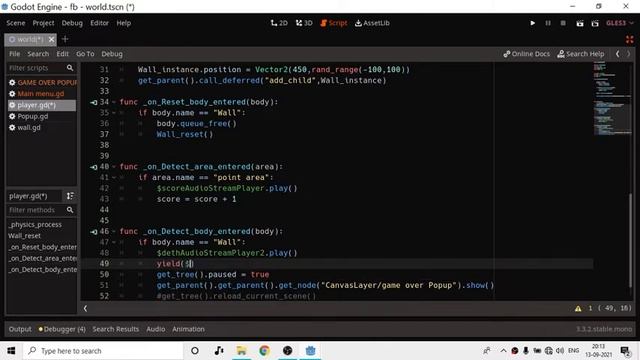Image resolution: width=640 pixels, height=360 pixels.
Task: Open the Output panel
Action: pyautogui.click(x=20, y=329)
